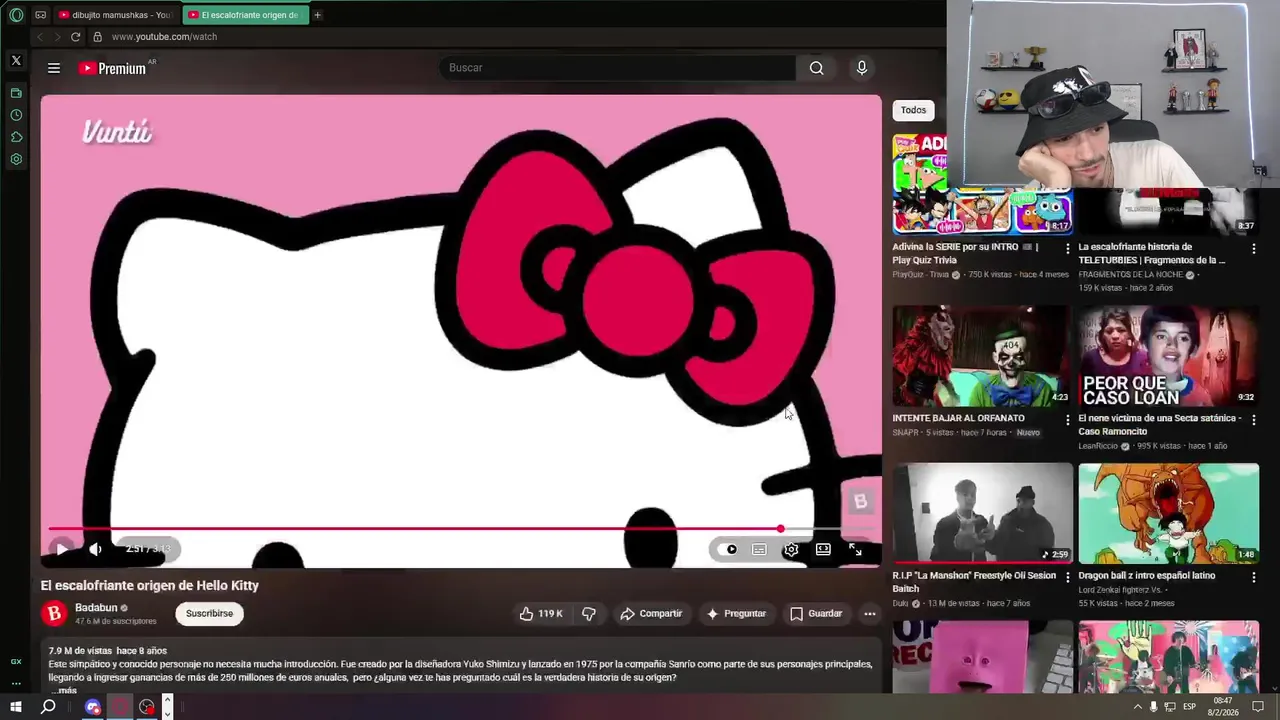Select the 'El escalofriante origen de' tab

(x=245, y=15)
